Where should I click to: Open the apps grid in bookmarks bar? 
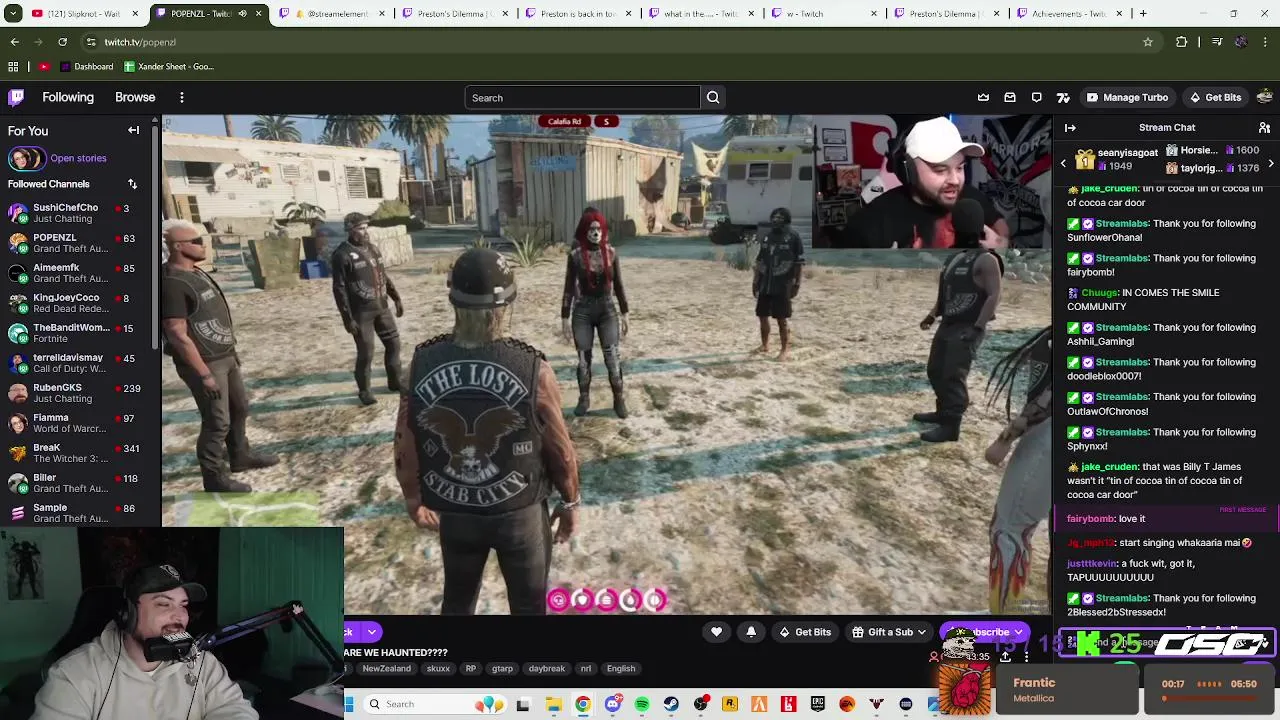click(13, 66)
